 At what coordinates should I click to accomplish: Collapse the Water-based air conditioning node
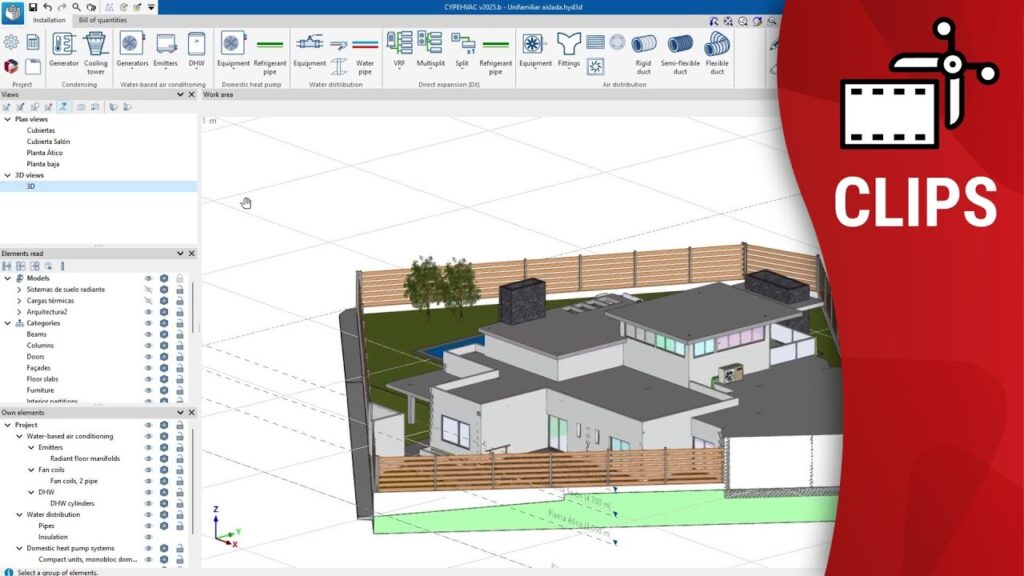(19, 436)
